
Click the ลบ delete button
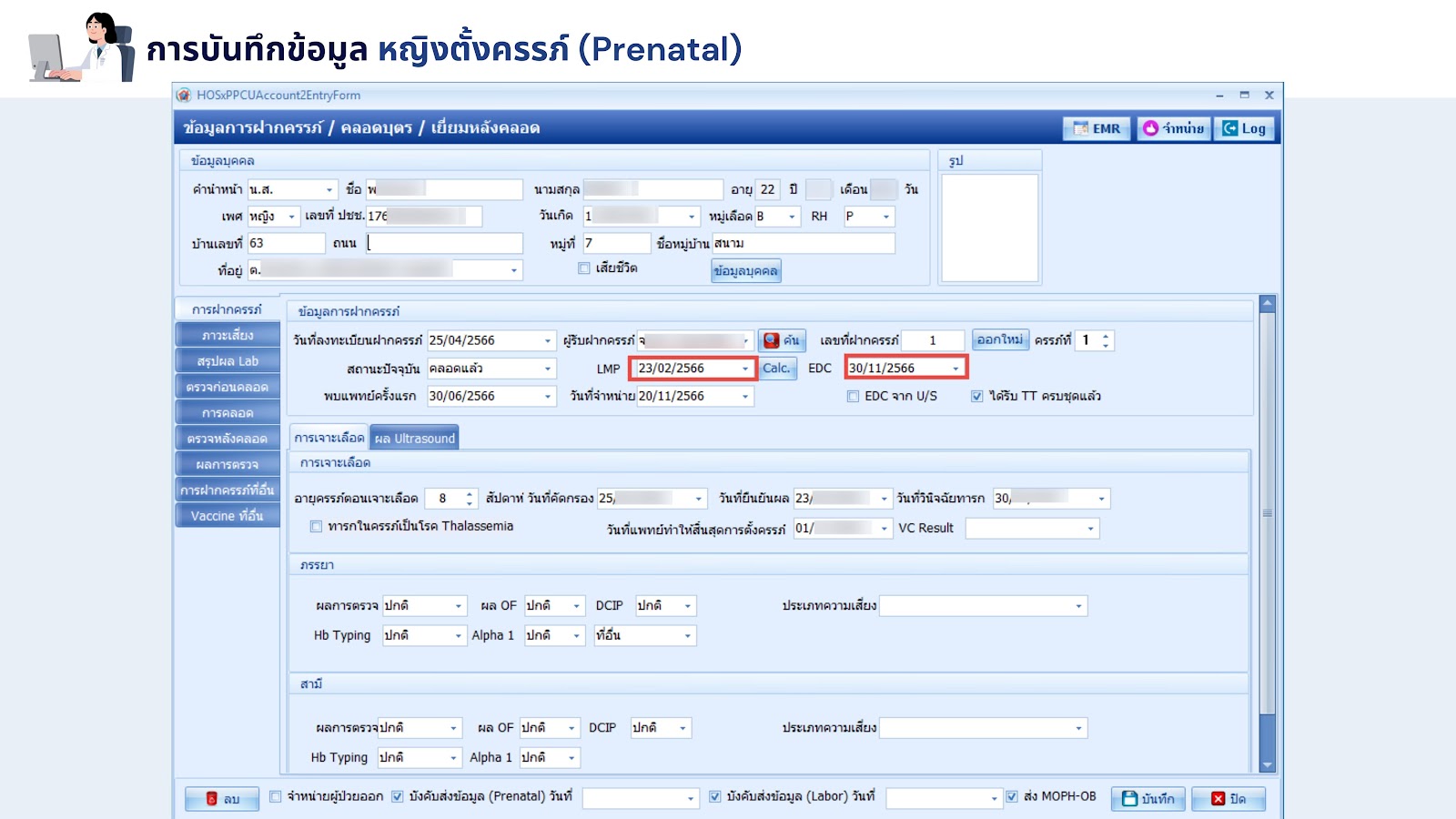pos(222,799)
